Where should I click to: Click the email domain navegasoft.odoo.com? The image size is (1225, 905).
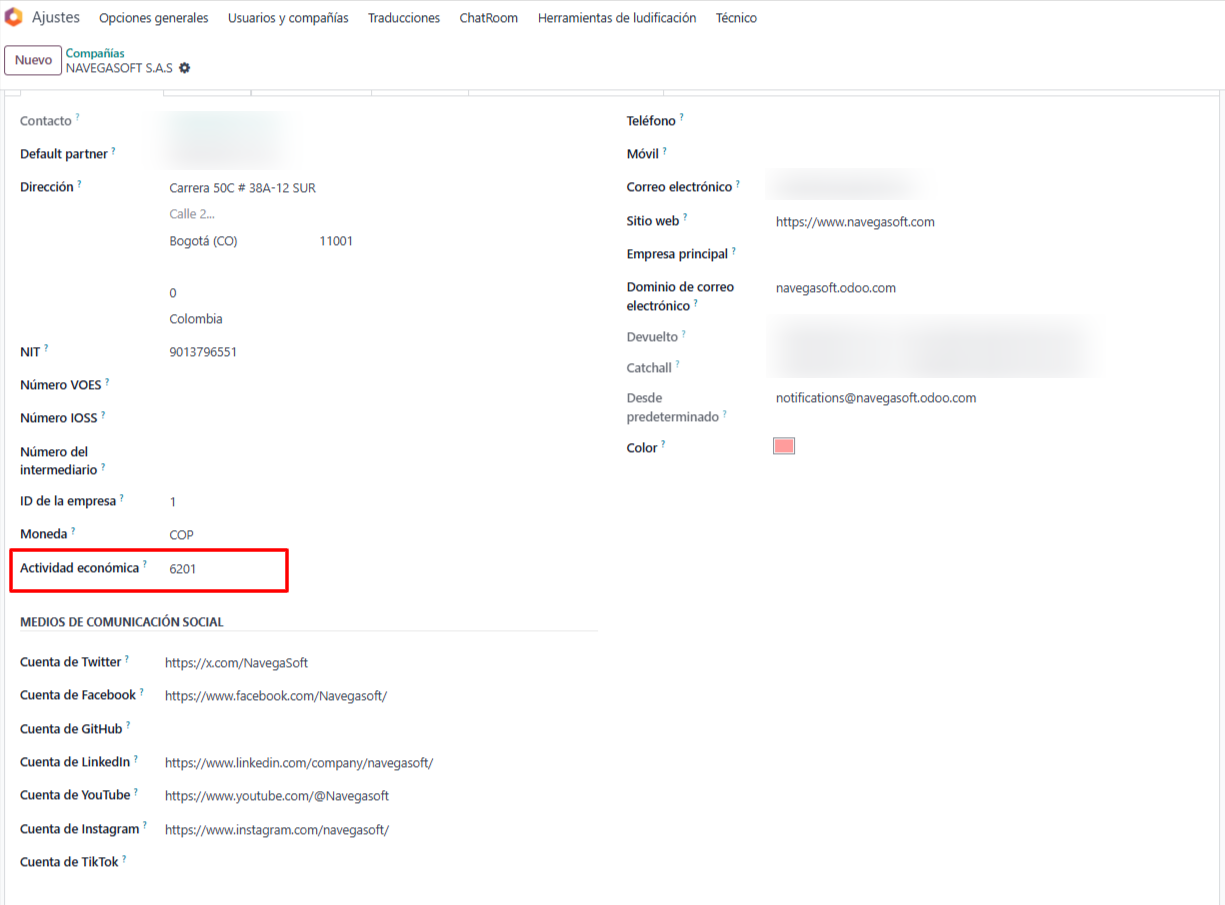pos(836,288)
